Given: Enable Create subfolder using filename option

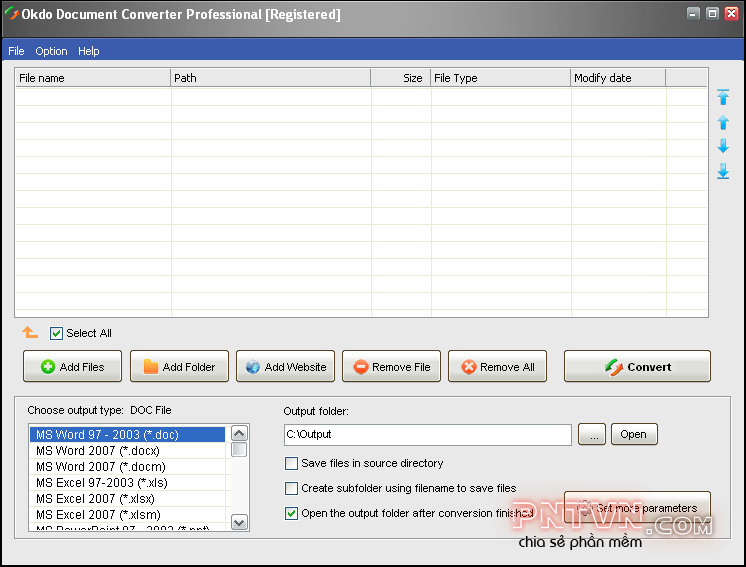Looking at the screenshot, I should point(291,488).
